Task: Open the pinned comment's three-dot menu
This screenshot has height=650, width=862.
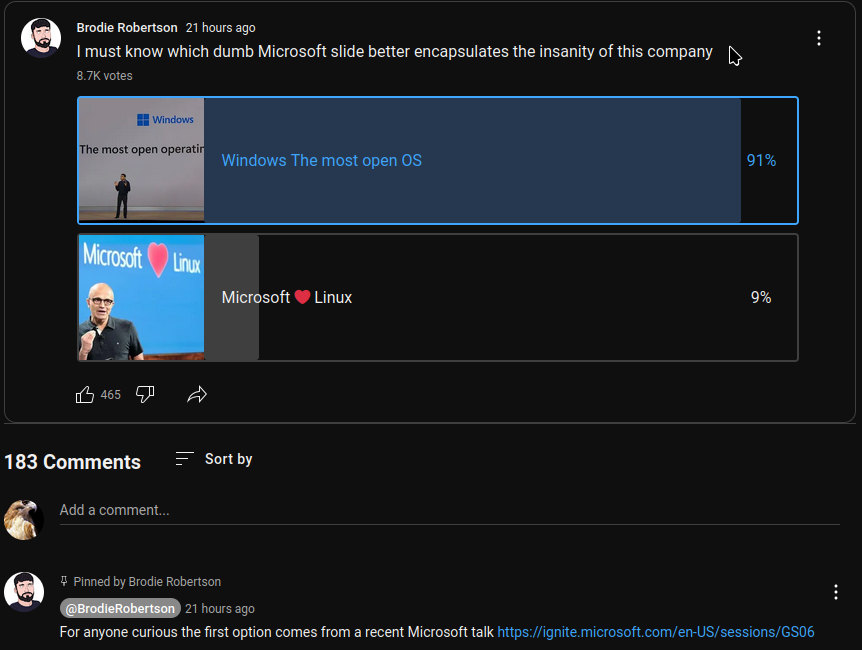Action: (x=836, y=592)
